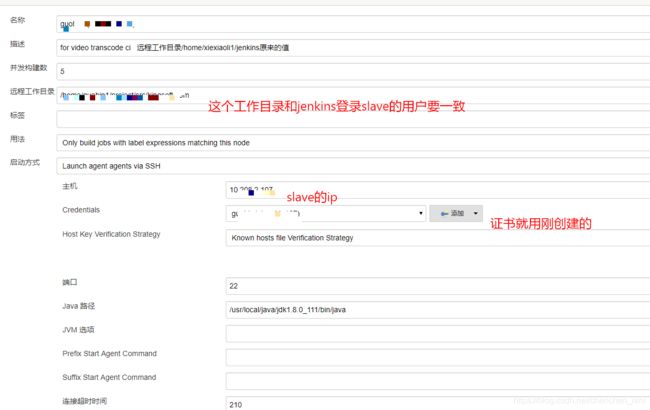Click the 远程工作目录 remote directory field

350,96
